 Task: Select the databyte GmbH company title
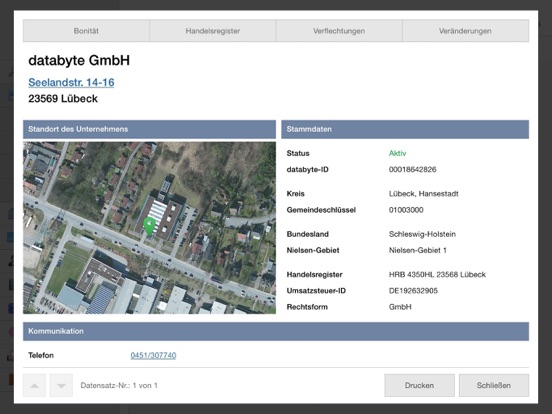click(79, 61)
